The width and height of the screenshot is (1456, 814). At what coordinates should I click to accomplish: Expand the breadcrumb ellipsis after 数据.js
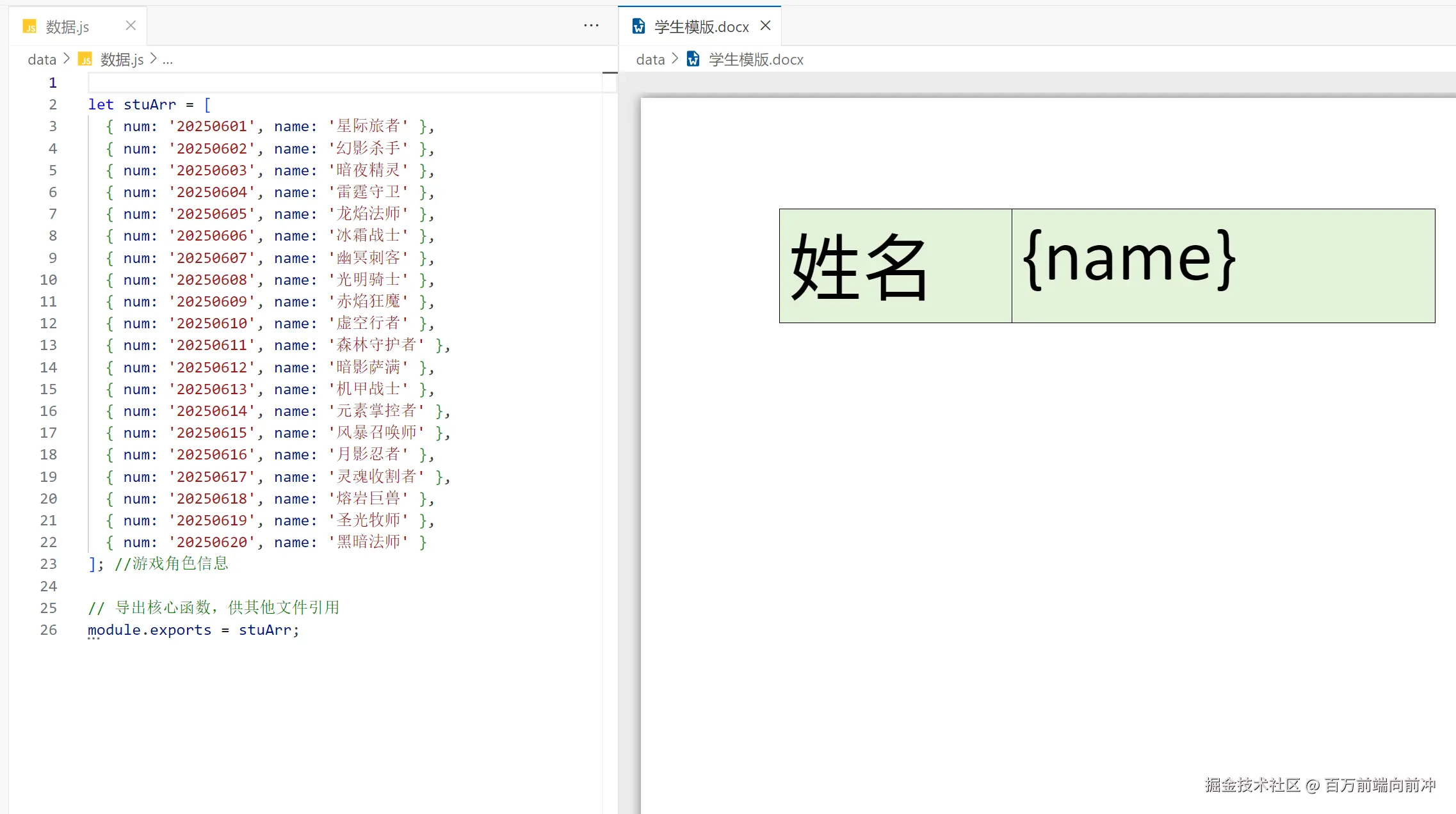[x=168, y=60]
